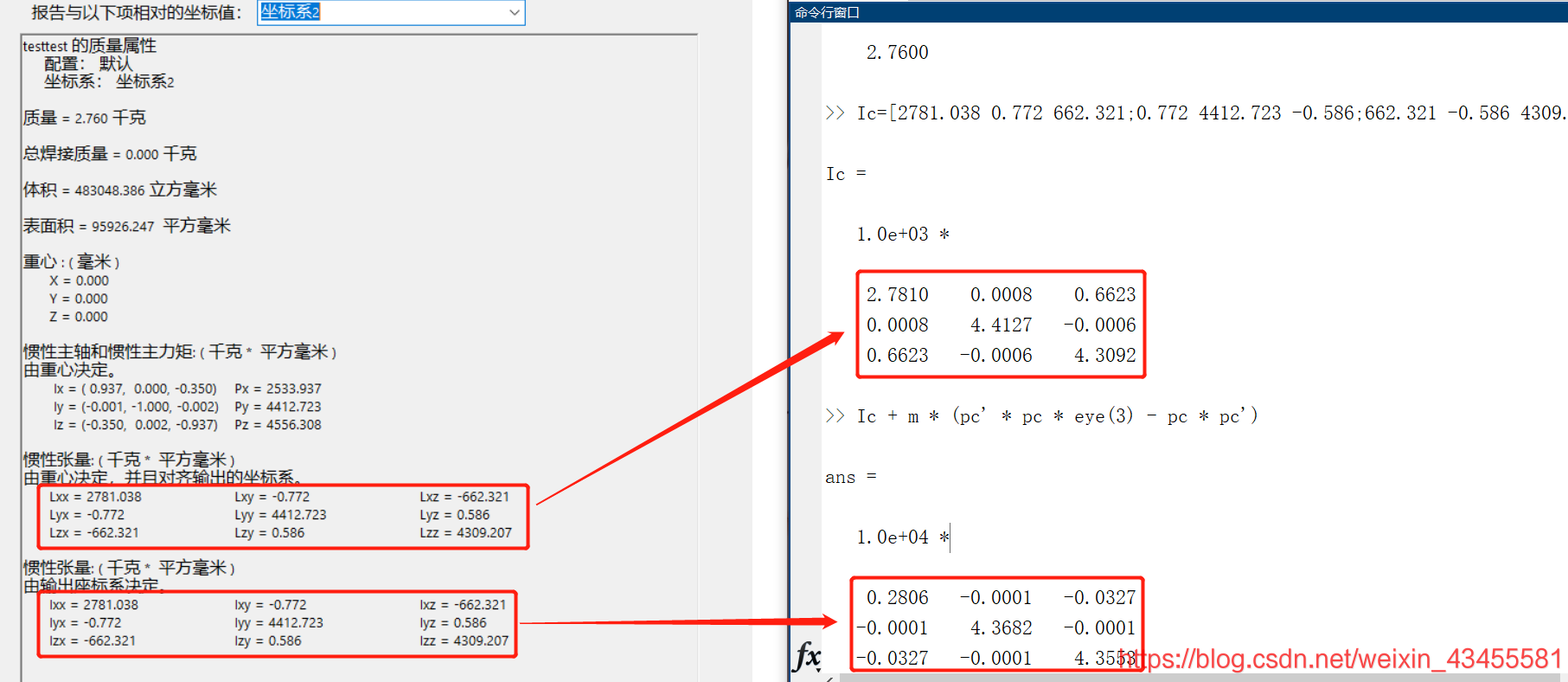The height and width of the screenshot is (682, 1568).
Task: Click the ans = output line
Action: tap(851, 477)
